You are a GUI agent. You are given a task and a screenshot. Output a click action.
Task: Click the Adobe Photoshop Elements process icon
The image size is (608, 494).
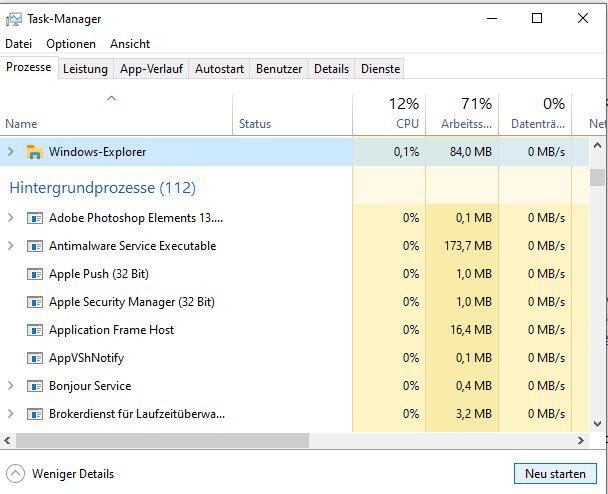(x=34, y=218)
